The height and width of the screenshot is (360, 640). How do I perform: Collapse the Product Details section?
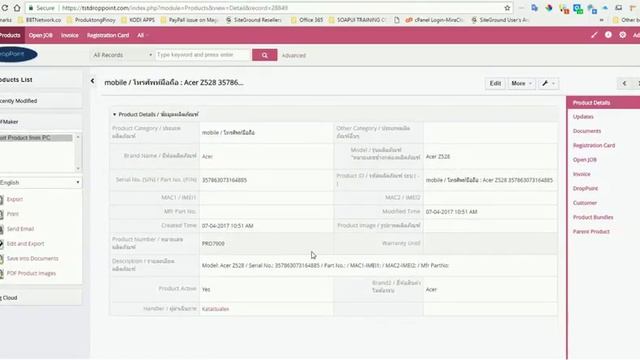click(114, 114)
